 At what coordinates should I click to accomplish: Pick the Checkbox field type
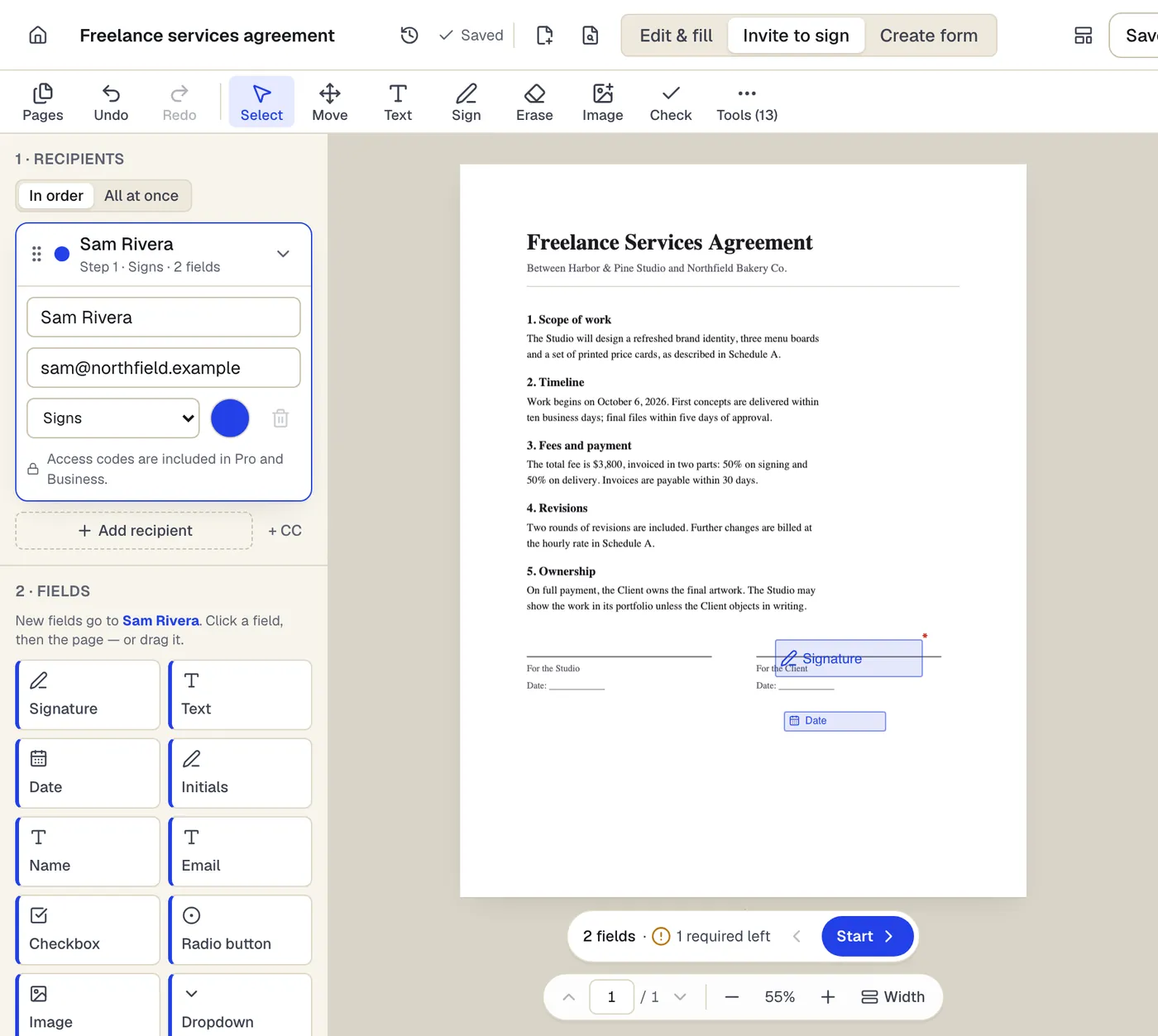pos(88,930)
